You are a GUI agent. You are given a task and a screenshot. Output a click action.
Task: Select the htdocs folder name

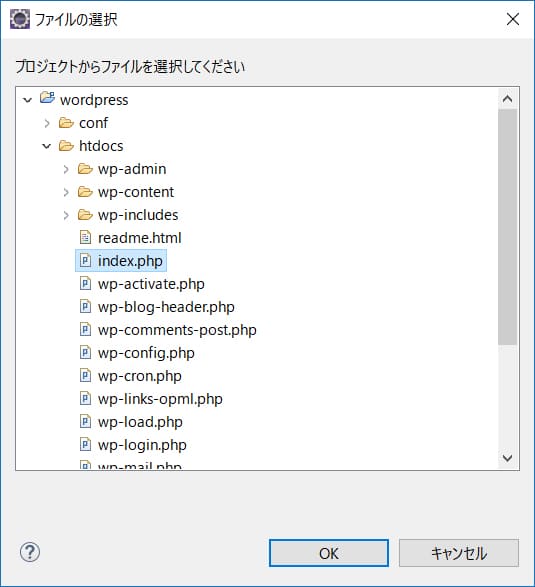(x=101, y=146)
